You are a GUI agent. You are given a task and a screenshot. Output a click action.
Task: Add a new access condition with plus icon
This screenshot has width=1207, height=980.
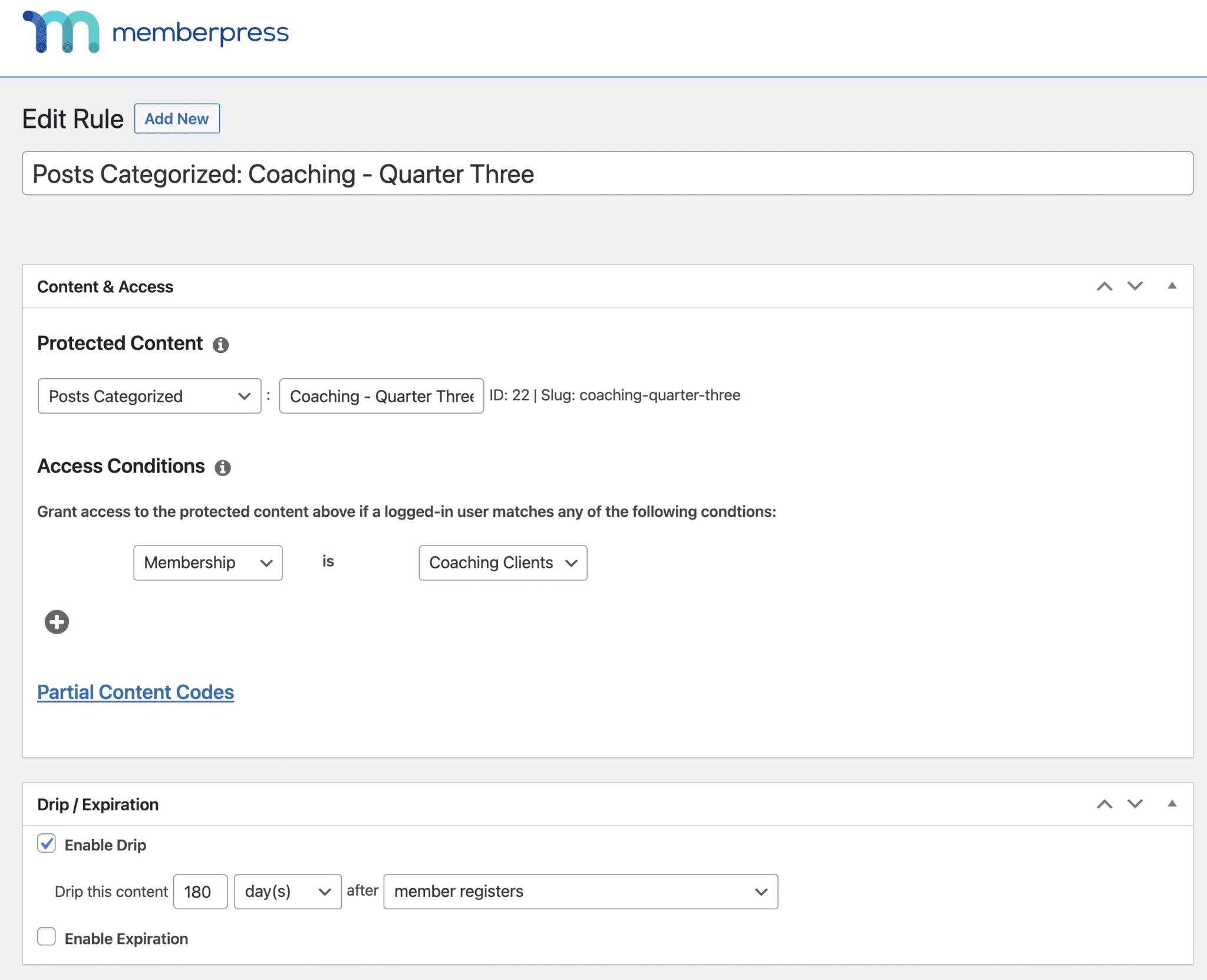[x=57, y=622]
